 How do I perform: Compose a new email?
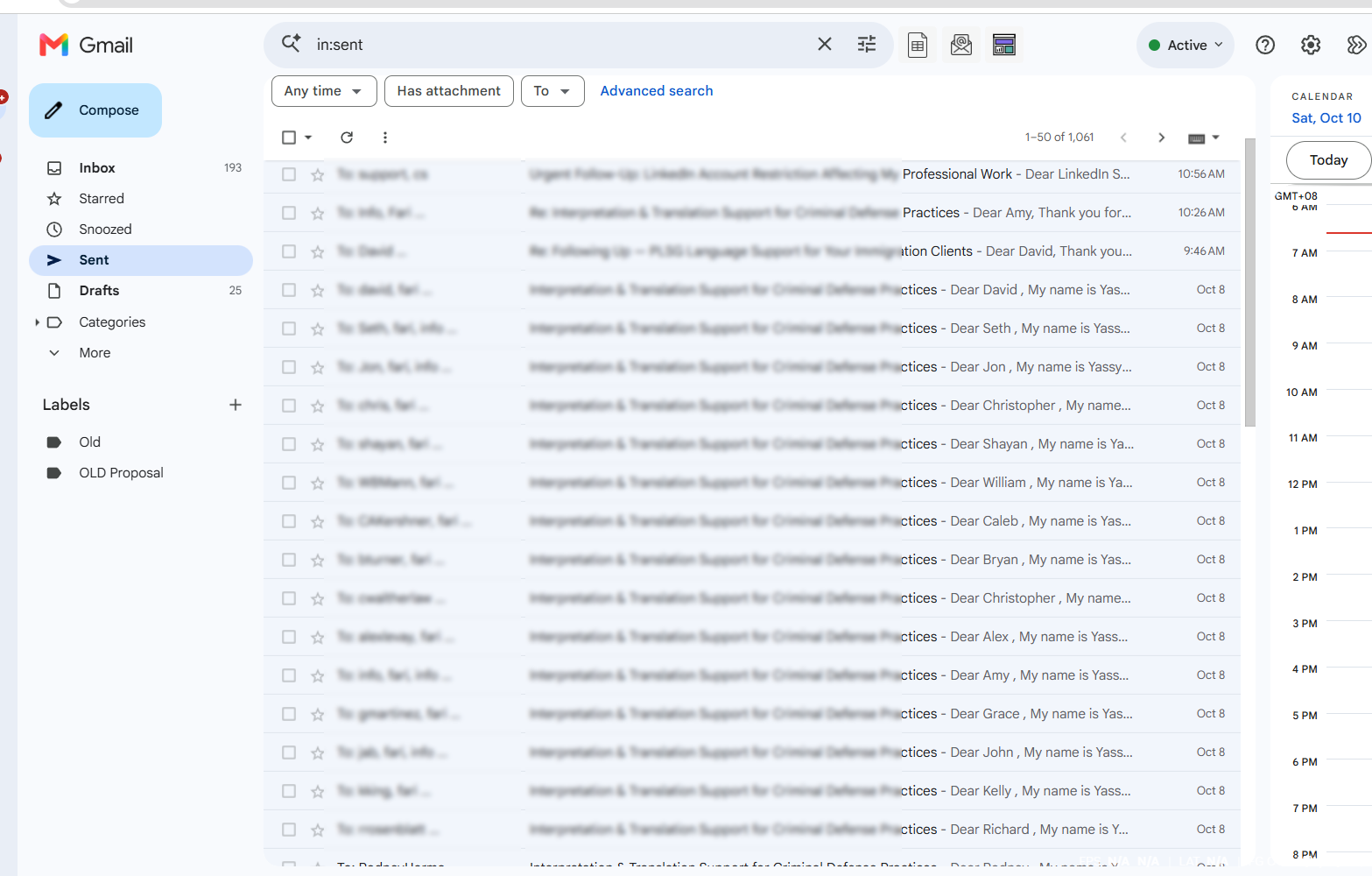95,110
